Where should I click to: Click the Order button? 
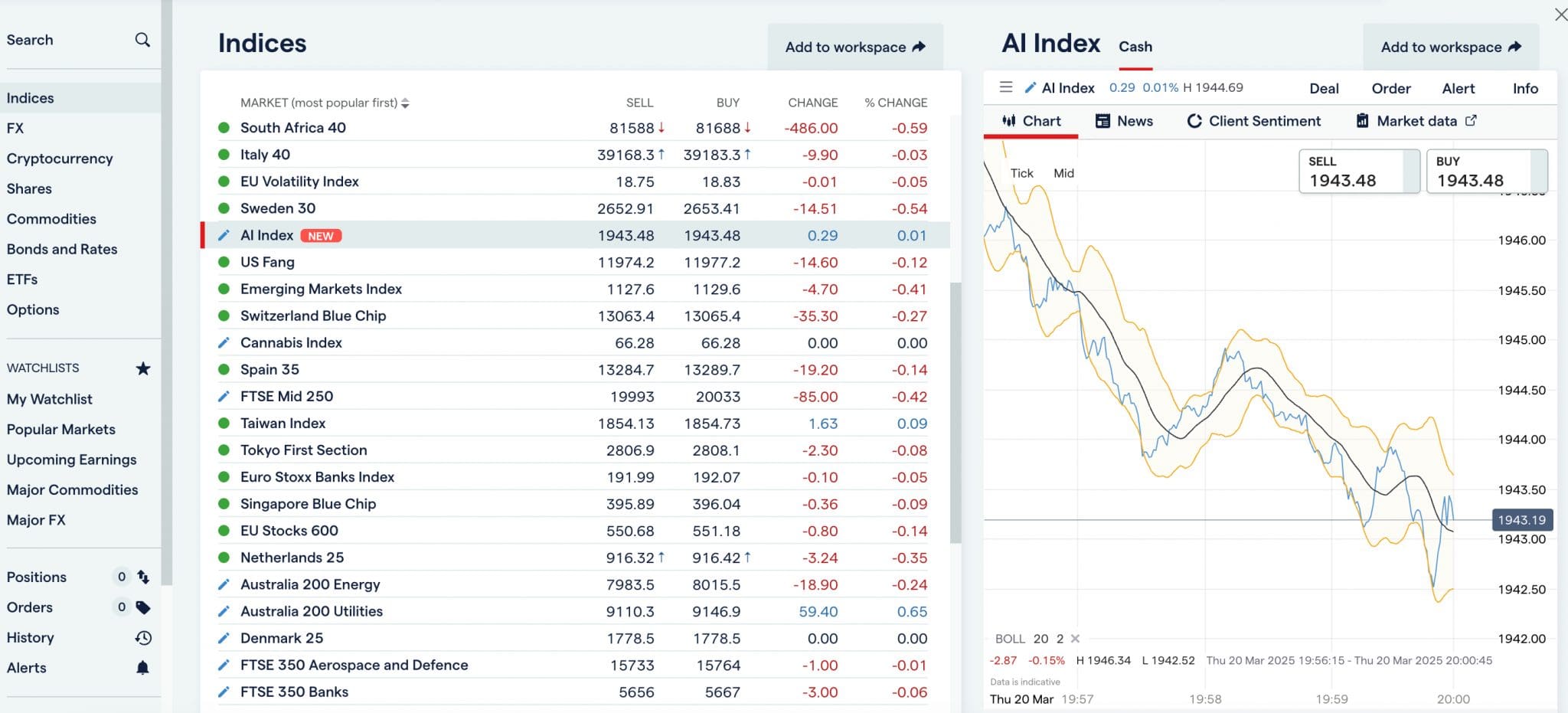[1391, 88]
